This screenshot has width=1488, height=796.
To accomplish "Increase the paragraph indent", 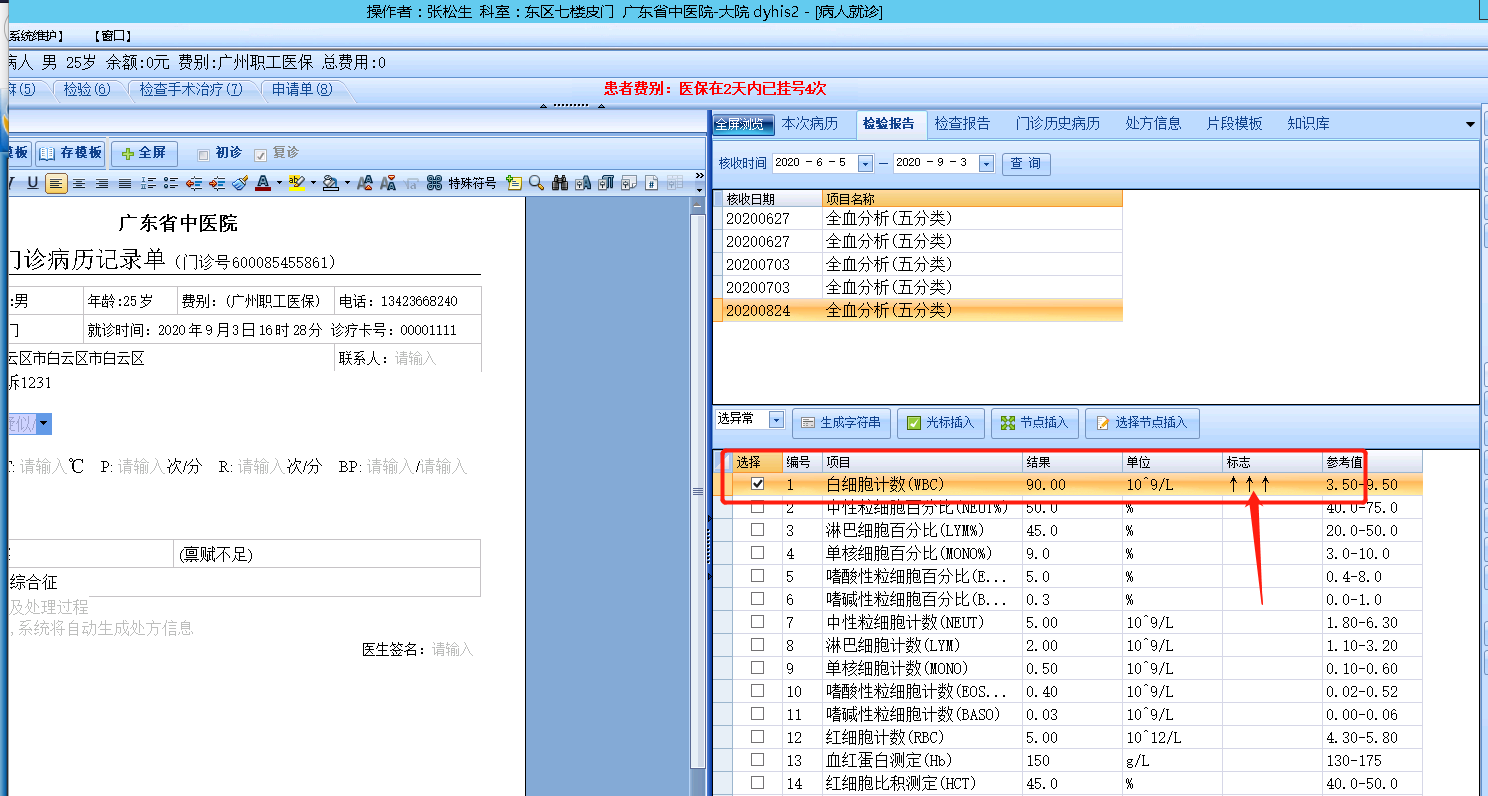I will point(217,183).
